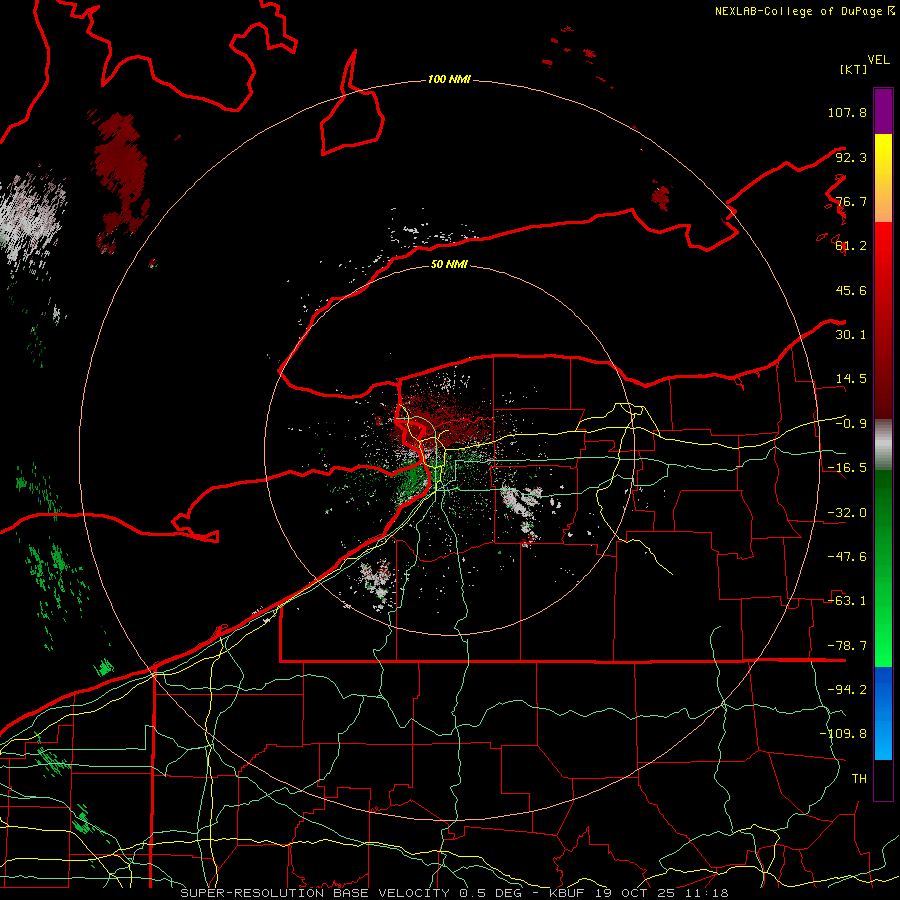
Task: Select the 45.6 velocity scale value
Action: pyautogui.click(x=851, y=290)
